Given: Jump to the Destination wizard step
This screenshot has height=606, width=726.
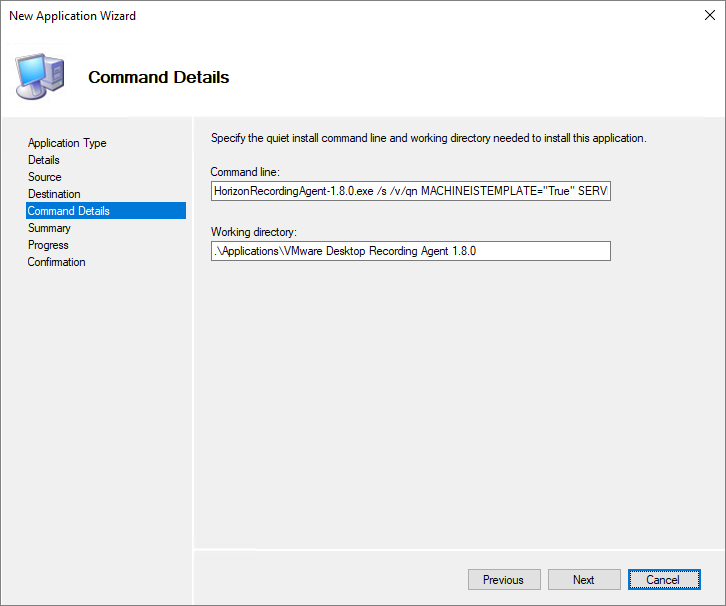Looking at the screenshot, I should point(54,194).
